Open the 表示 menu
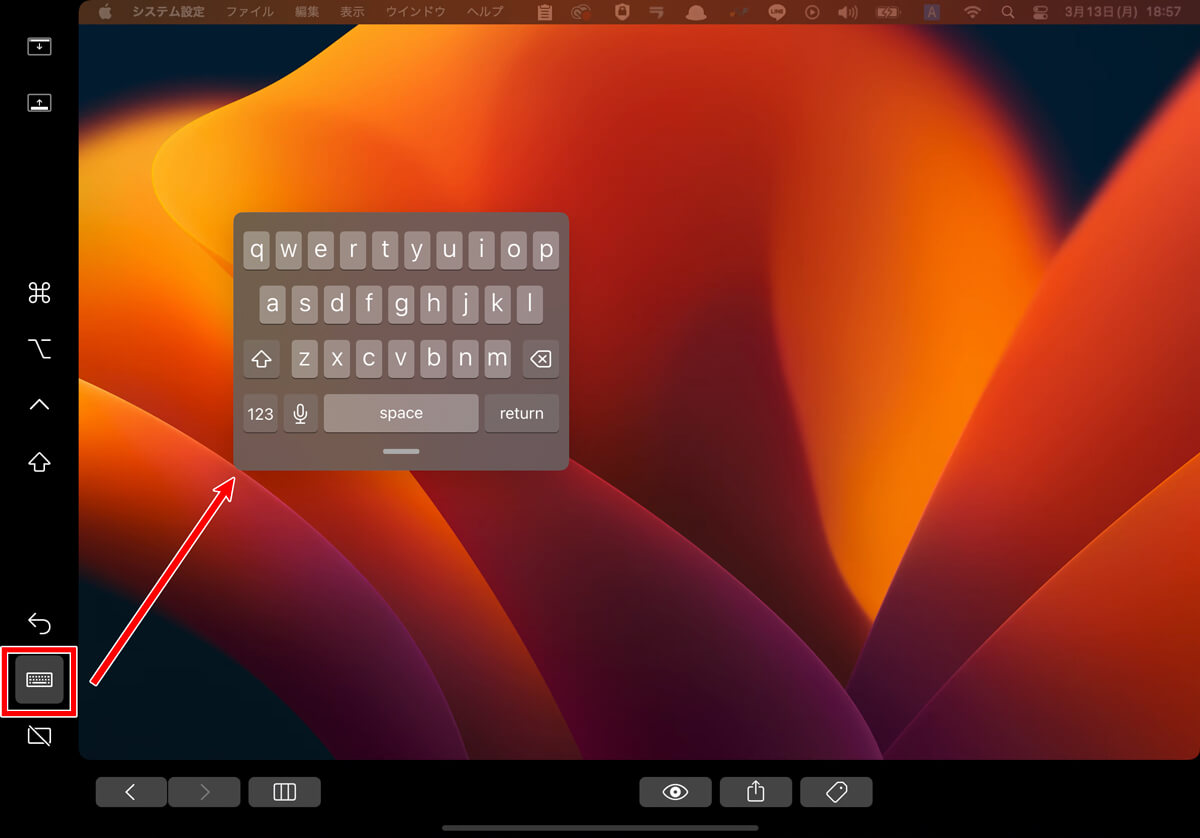This screenshot has width=1200, height=838. [x=352, y=12]
